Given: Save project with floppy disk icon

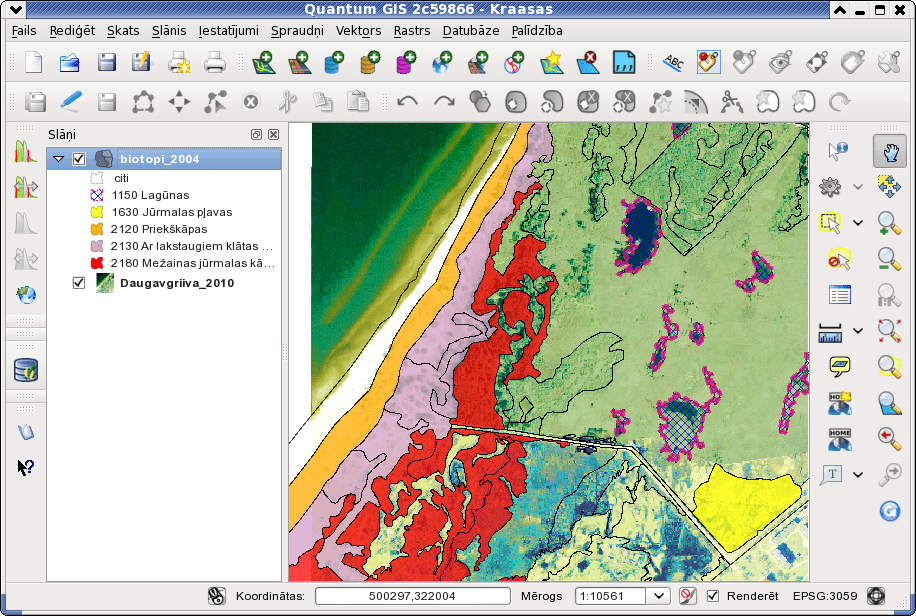Looking at the screenshot, I should pyautogui.click(x=106, y=62).
